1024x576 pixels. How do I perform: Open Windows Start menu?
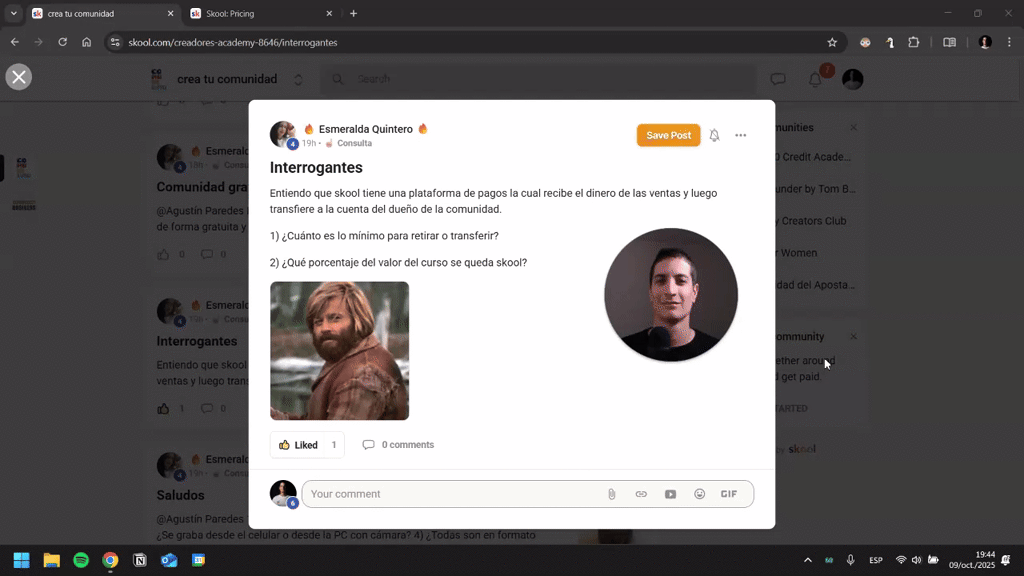click(22, 560)
